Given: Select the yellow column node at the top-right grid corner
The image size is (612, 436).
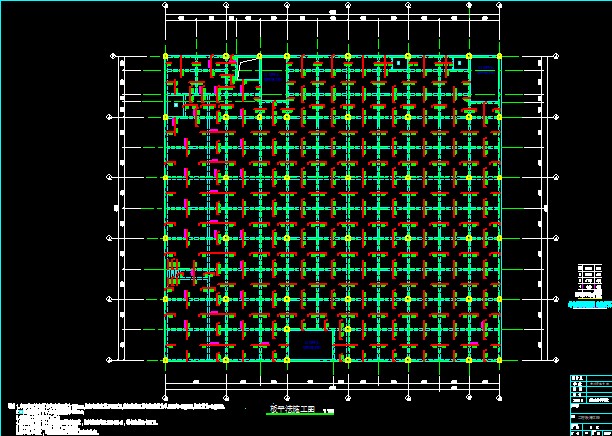Looking at the screenshot, I should point(499,57).
